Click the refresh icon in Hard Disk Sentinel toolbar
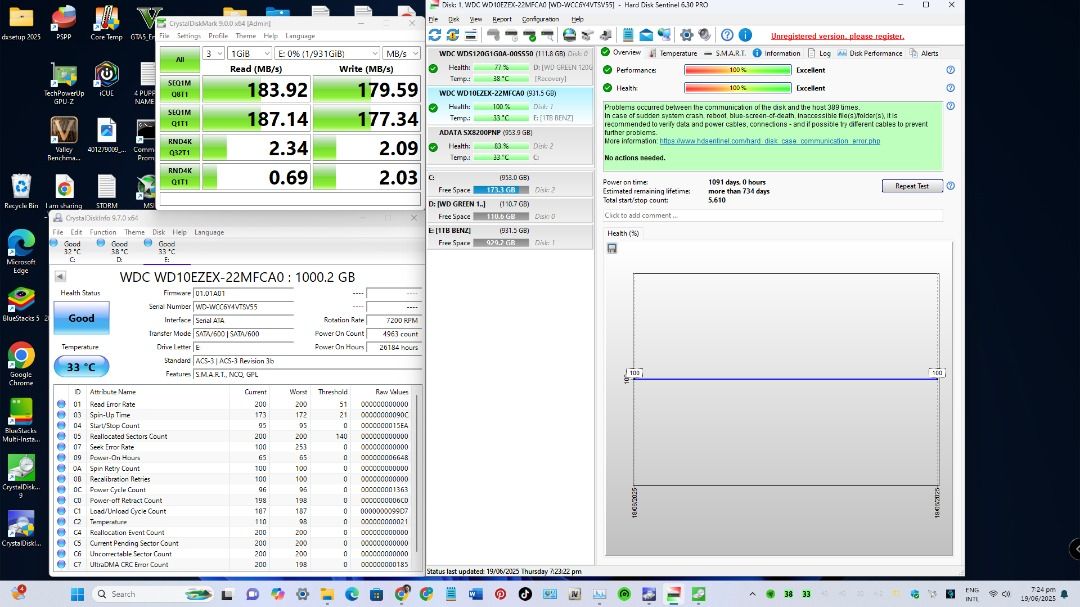This screenshot has height=607, width=1080. (x=435, y=35)
